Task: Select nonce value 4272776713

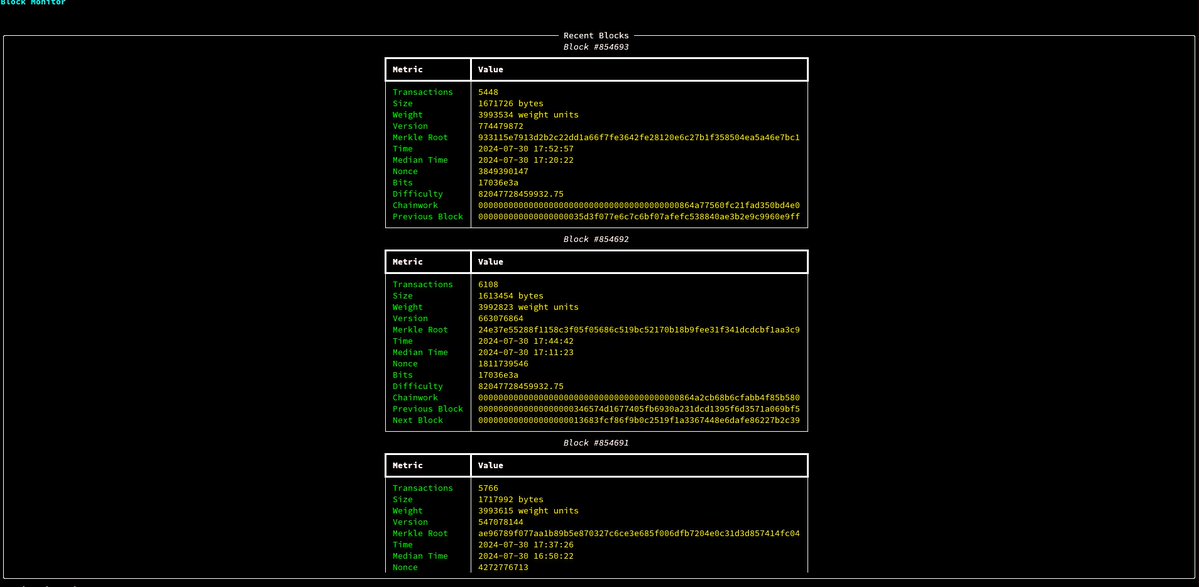Action: [503, 567]
